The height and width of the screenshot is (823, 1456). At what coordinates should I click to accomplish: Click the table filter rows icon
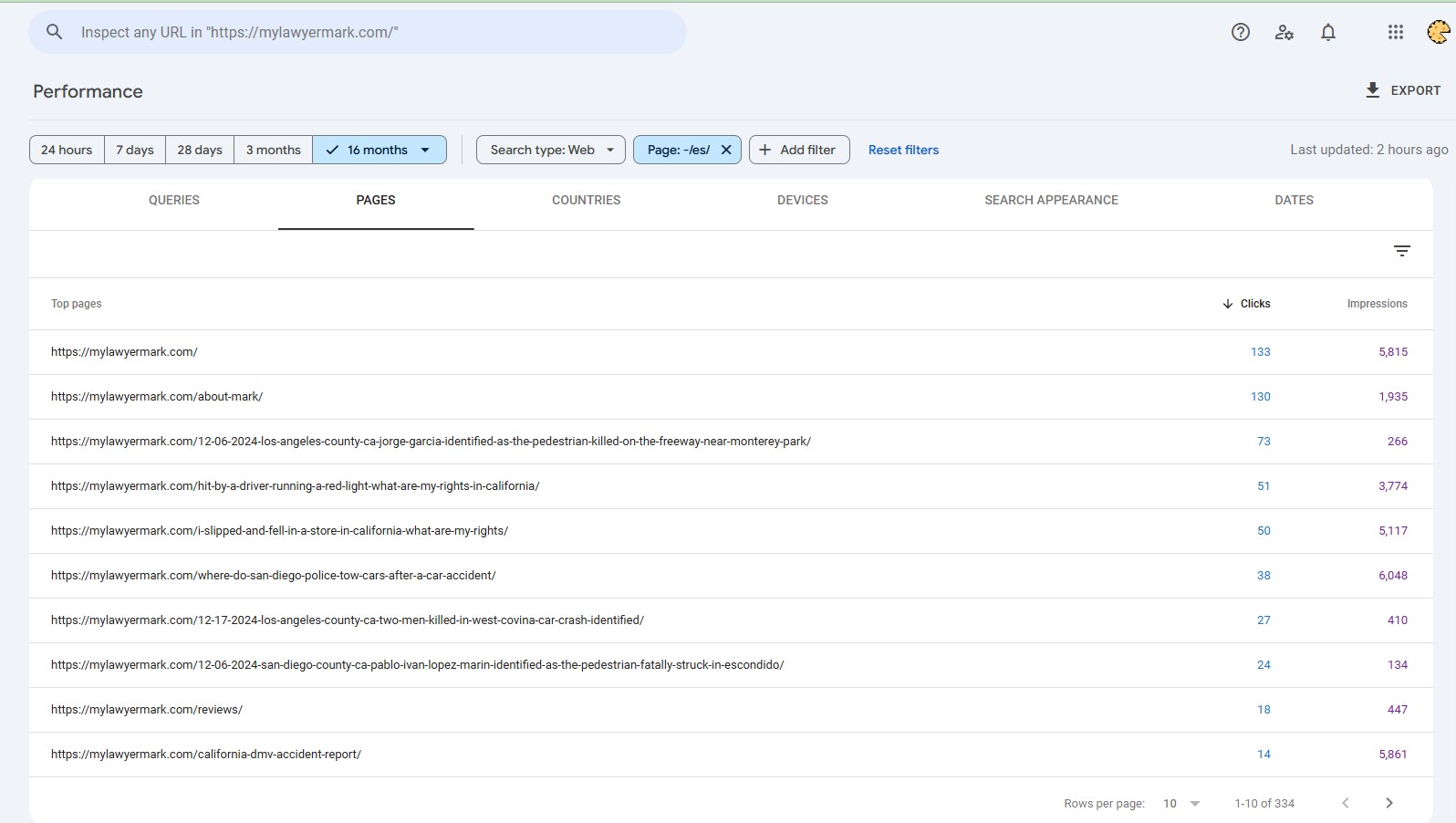[x=1401, y=251]
